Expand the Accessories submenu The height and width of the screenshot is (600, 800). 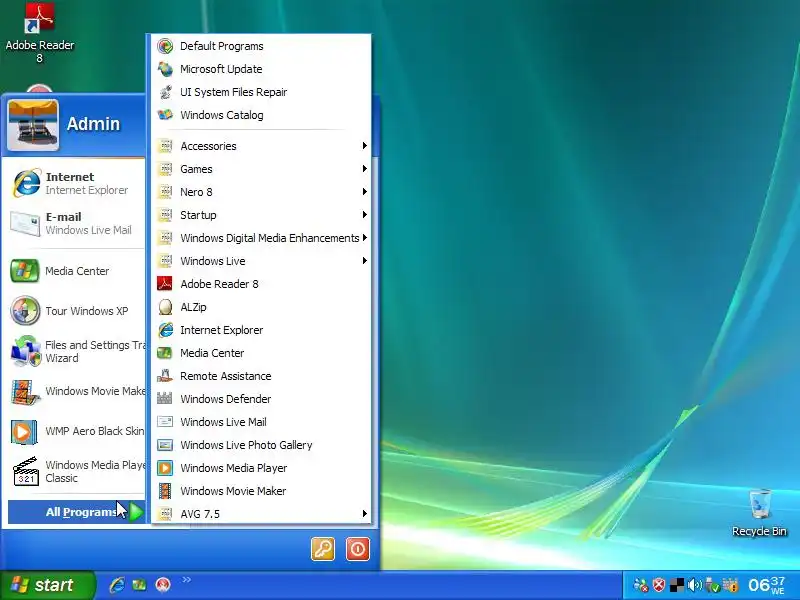[x=261, y=146]
